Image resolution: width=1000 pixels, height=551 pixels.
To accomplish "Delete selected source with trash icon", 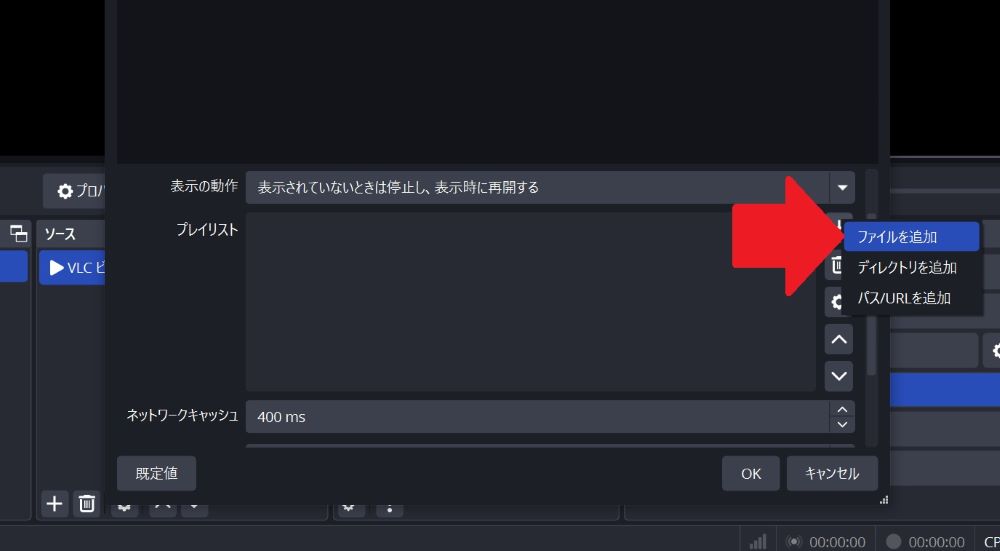I will 87,504.
